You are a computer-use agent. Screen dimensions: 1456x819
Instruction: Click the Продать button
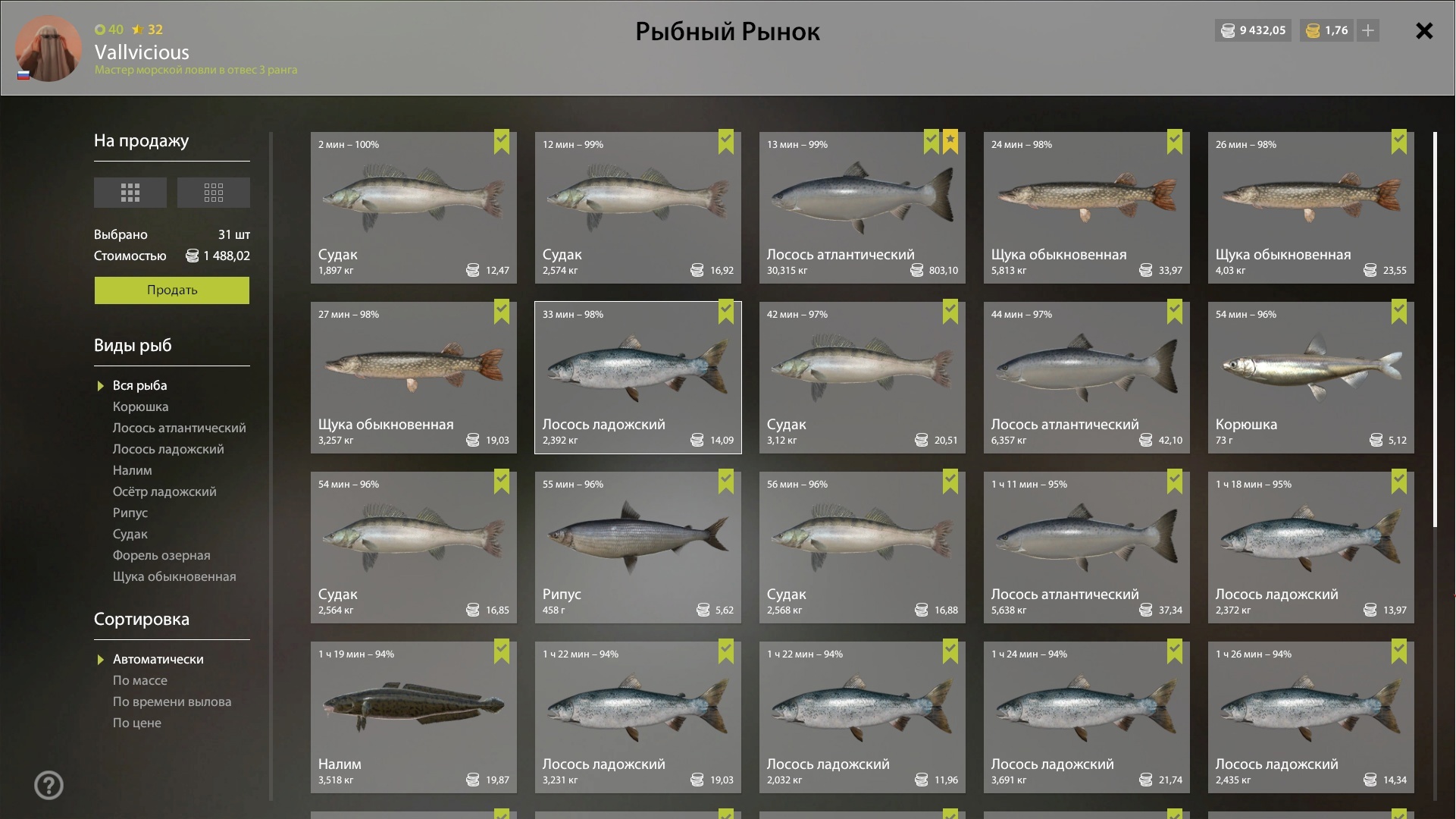click(x=172, y=290)
